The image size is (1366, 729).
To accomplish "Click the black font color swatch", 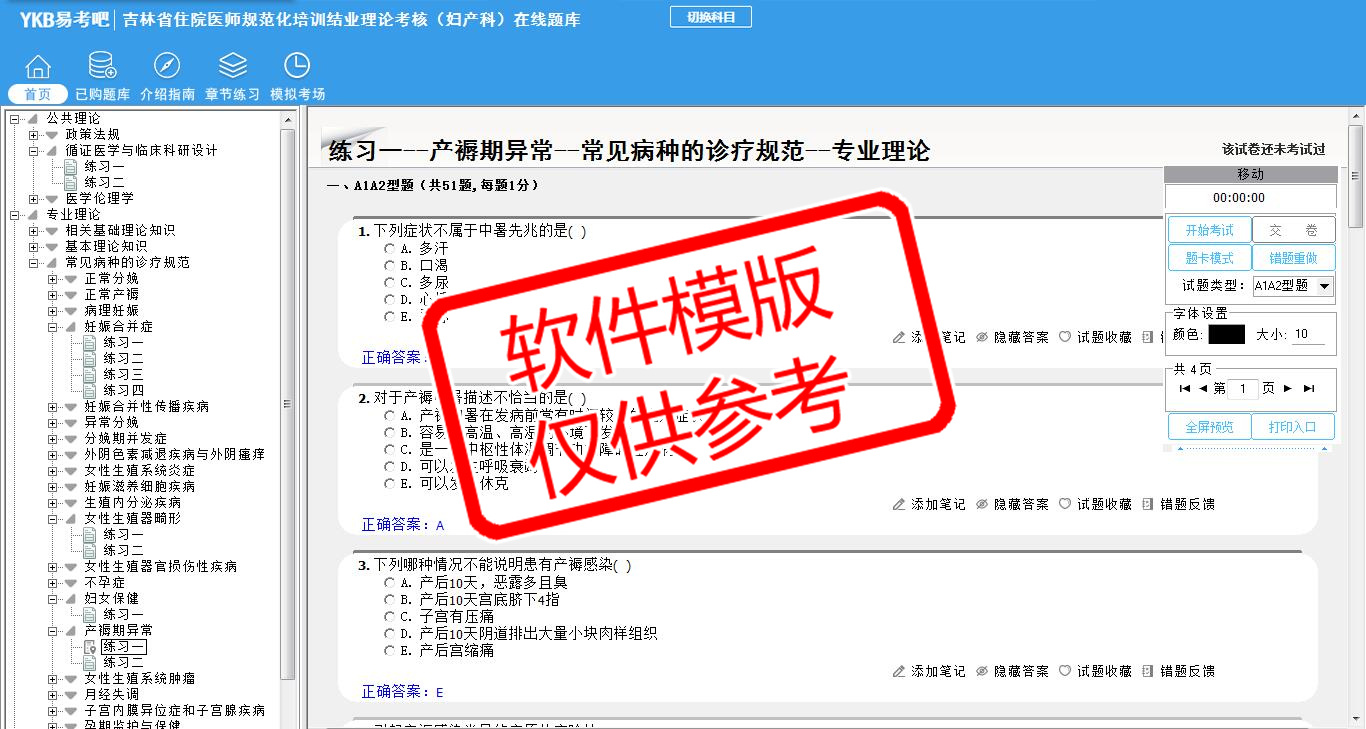I will [1226, 335].
